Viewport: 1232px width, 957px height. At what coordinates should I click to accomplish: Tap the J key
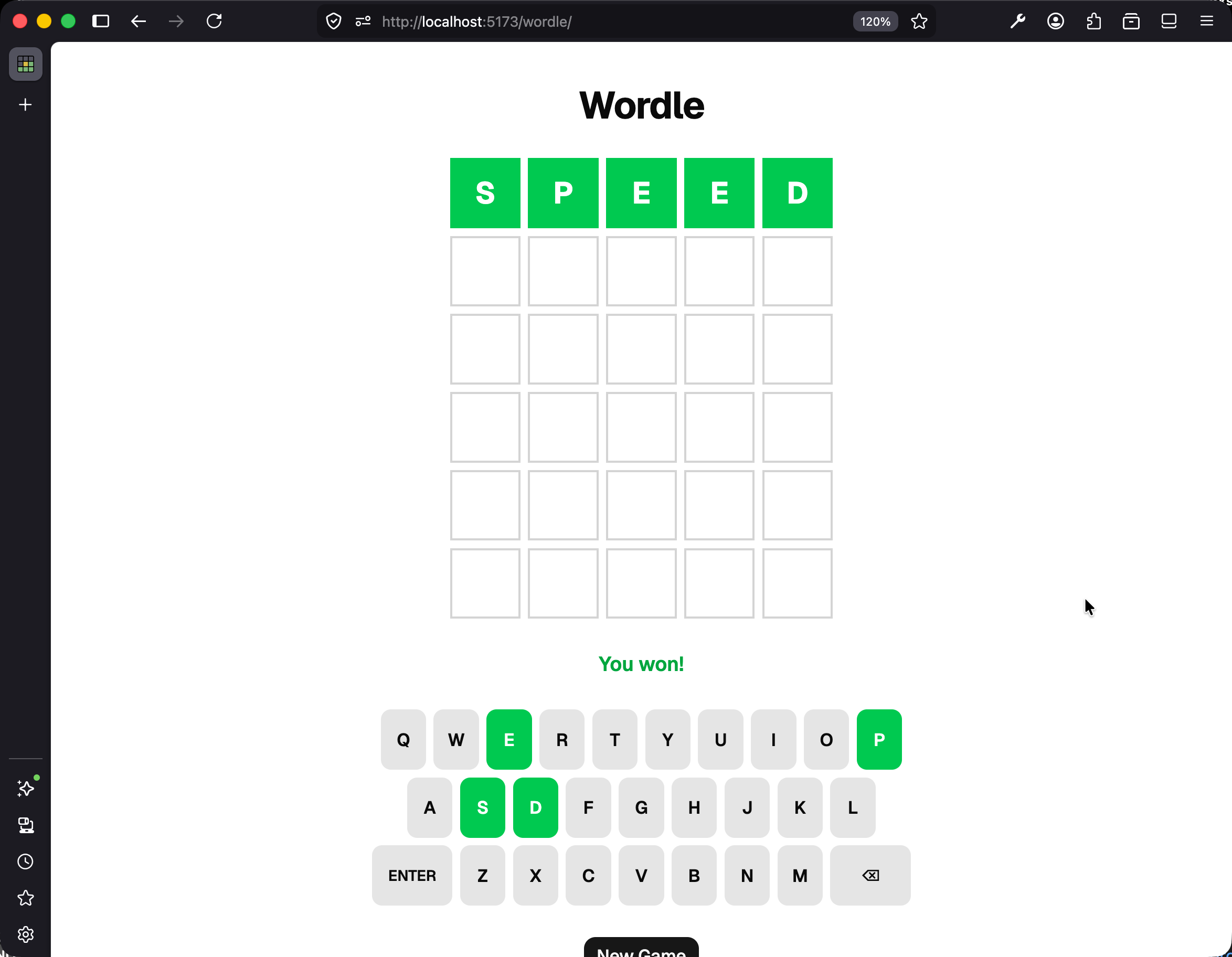(747, 807)
